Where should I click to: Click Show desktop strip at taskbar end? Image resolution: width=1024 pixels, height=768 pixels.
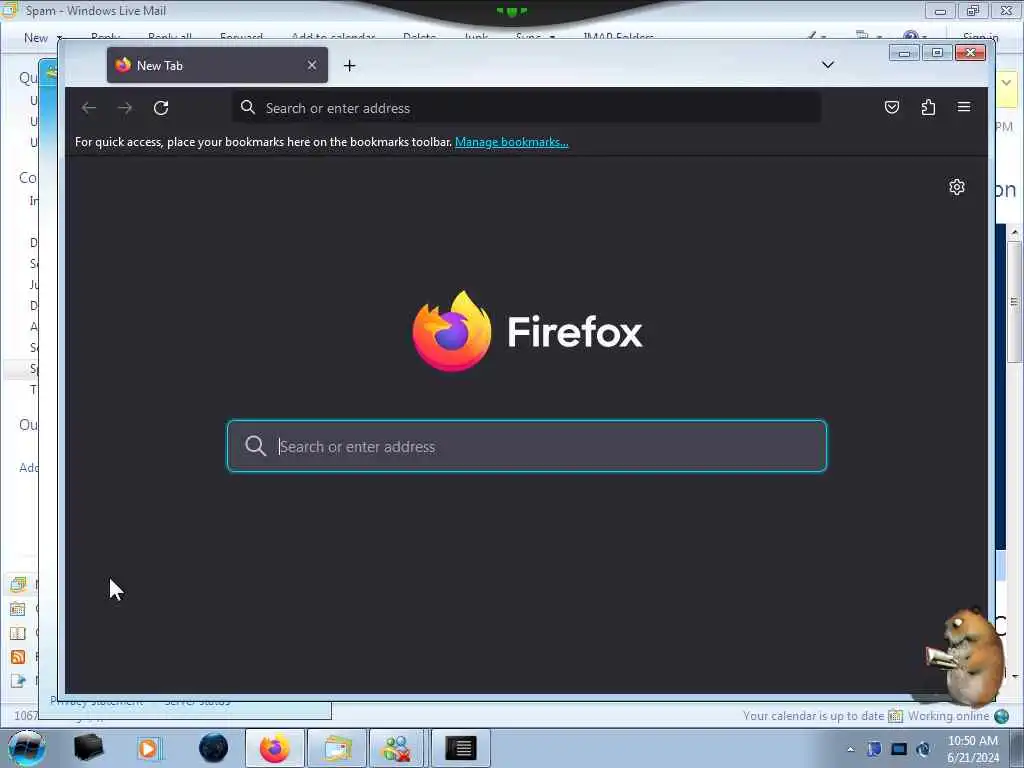(1017, 748)
